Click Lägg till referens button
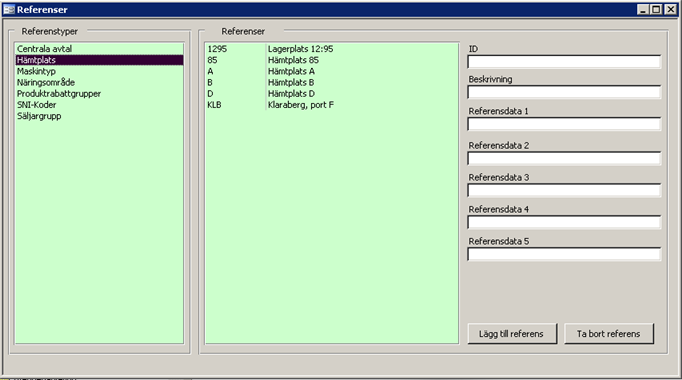682x380 pixels. pyautogui.click(x=512, y=334)
